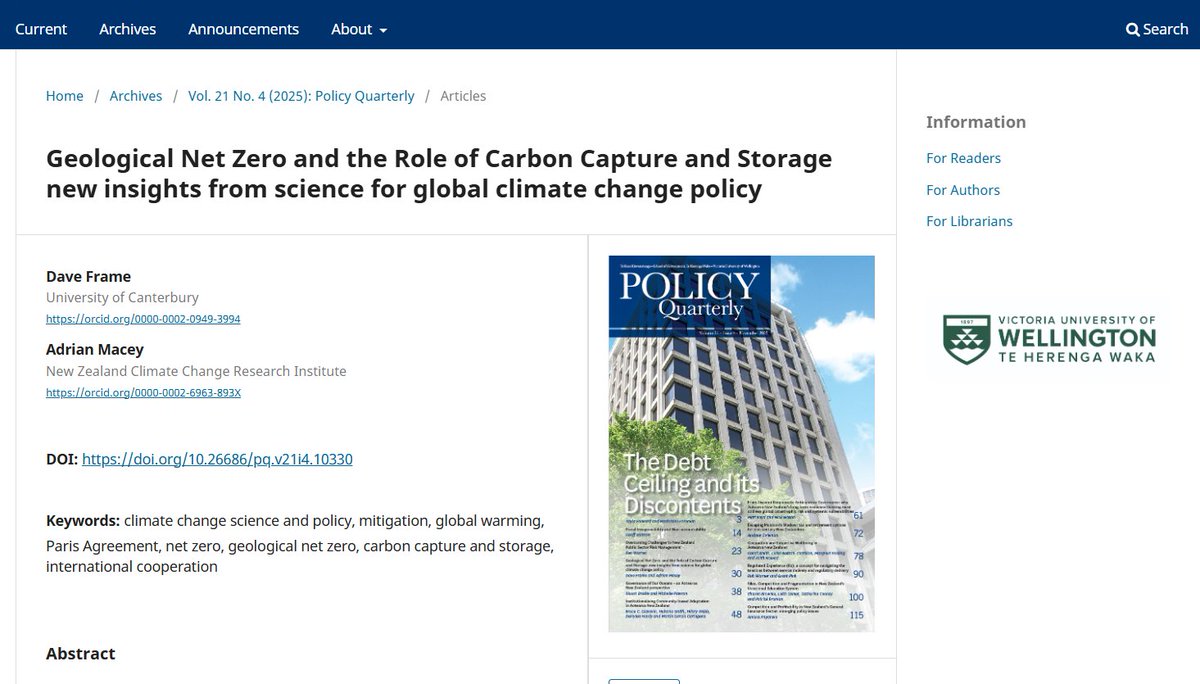Open the Archives navigation item

click(x=128, y=29)
